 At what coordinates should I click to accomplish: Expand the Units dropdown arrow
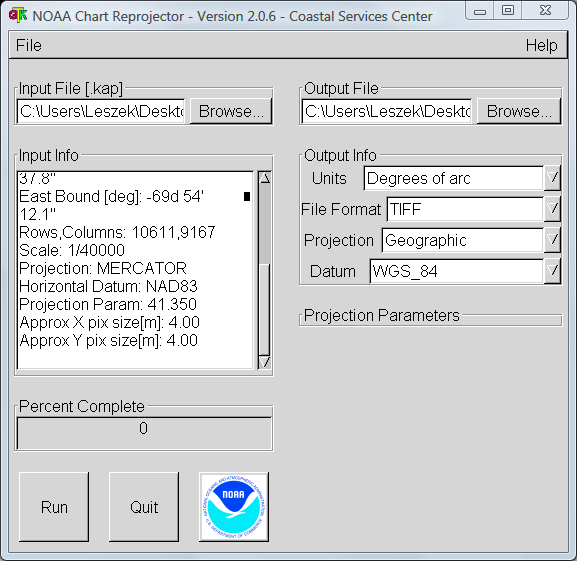click(x=552, y=178)
